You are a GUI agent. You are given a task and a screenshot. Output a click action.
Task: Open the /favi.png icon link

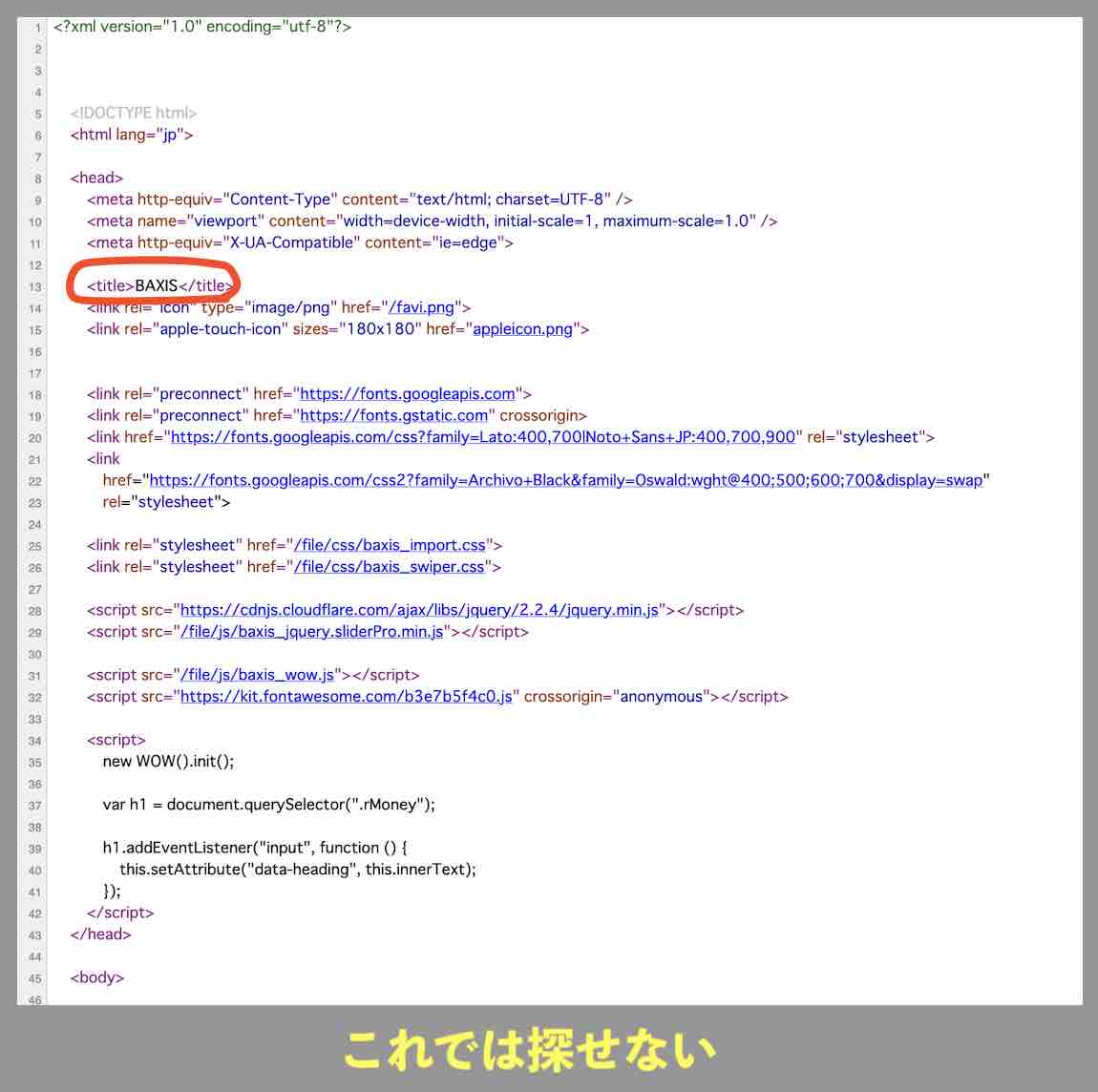[x=421, y=307]
